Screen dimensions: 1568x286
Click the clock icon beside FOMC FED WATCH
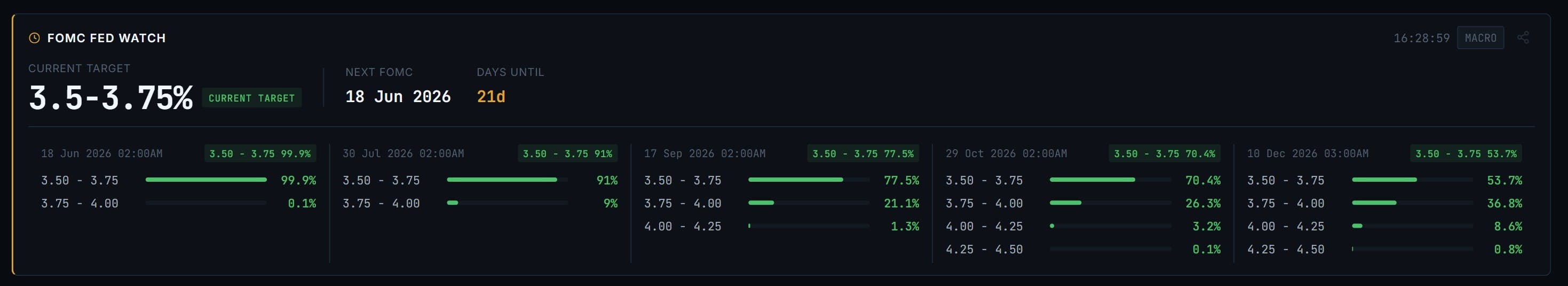pyautogui.click(x=35, y=38)
